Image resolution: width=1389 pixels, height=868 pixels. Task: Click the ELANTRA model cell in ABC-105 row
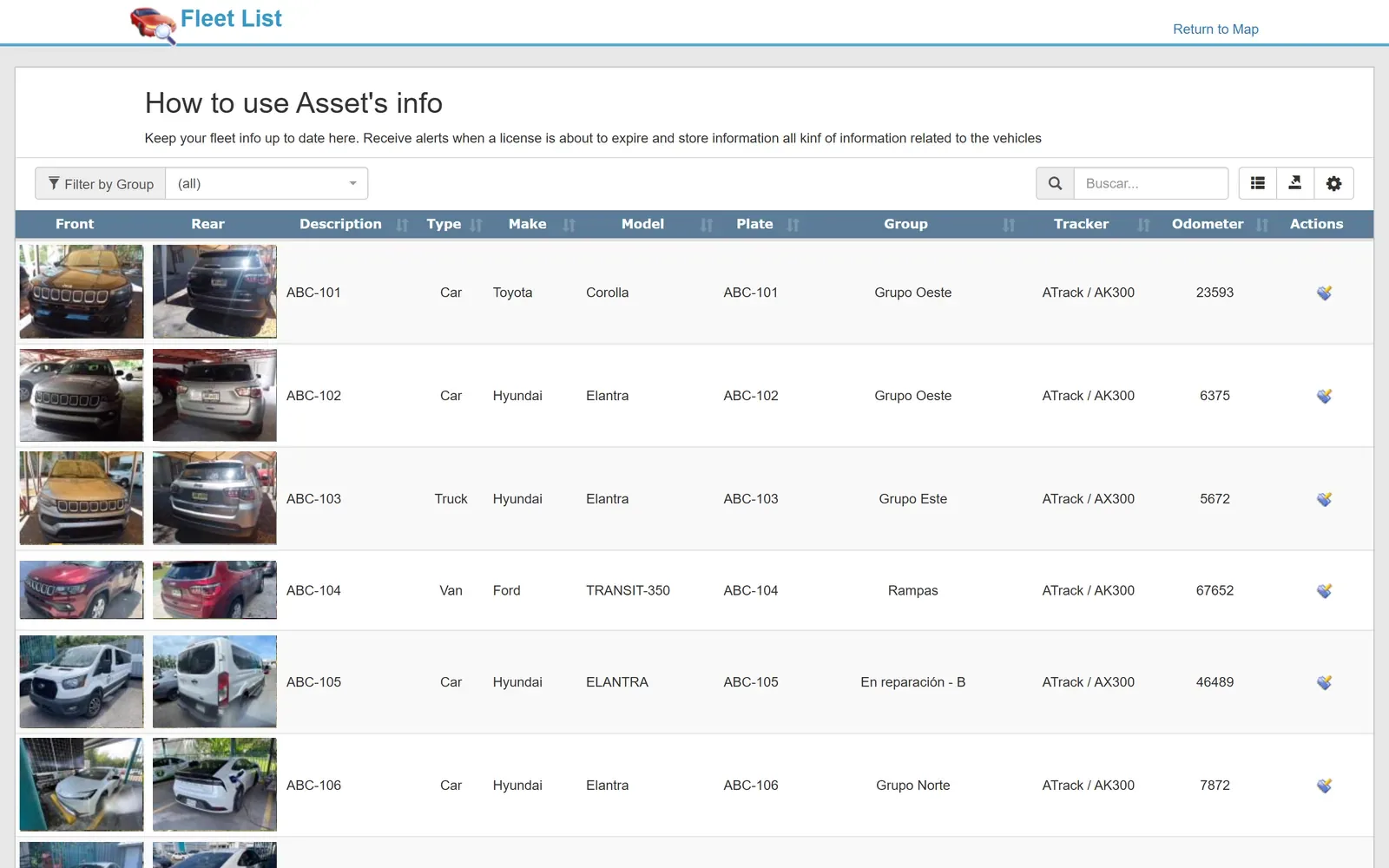616,682
